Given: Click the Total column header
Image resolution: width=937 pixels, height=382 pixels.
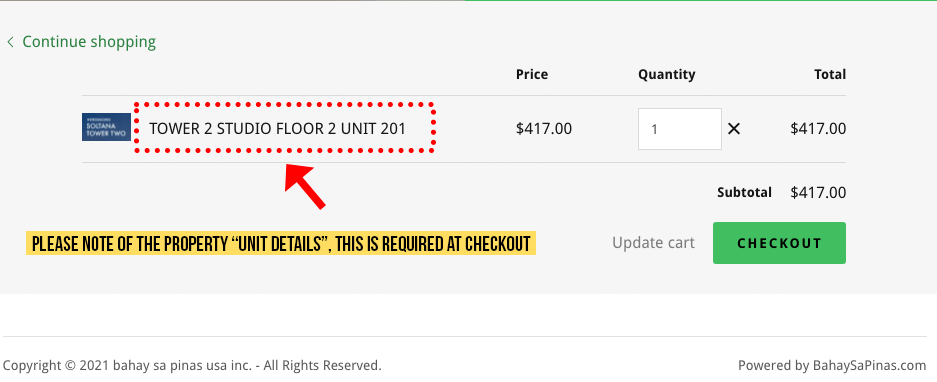Looking at the screenshot, I should pyautogui.click(x=830, y=75).
